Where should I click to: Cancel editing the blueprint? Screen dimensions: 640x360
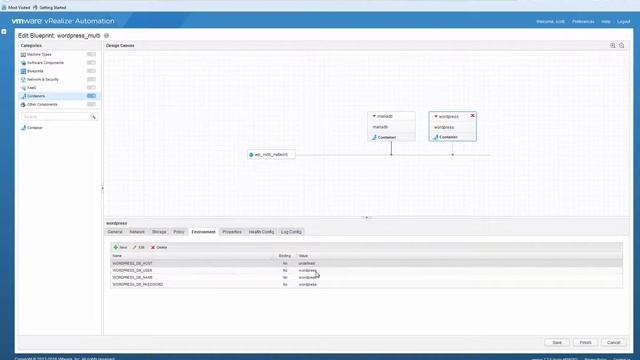coord(613,342)
